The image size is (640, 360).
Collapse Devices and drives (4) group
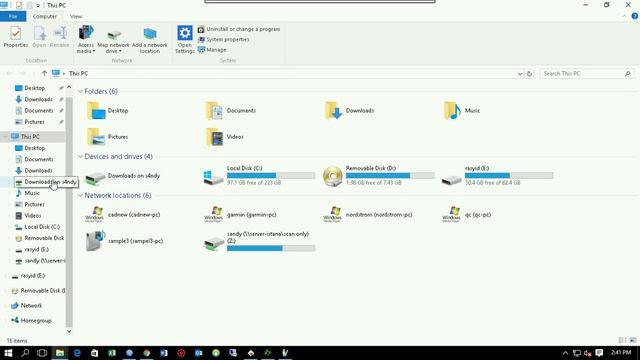coord(80,157)
